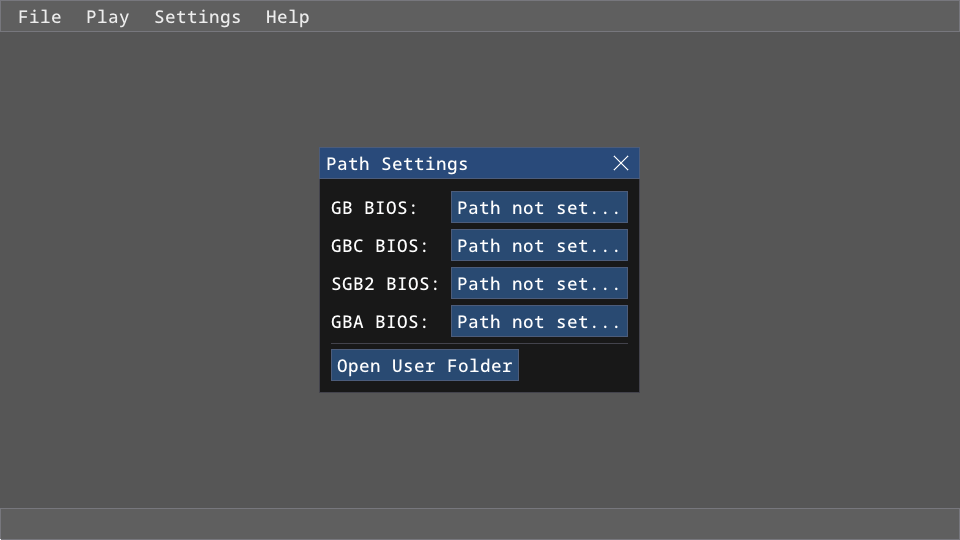
Task: Browse for the GBA BIOS path
Action: click(539, 322)
